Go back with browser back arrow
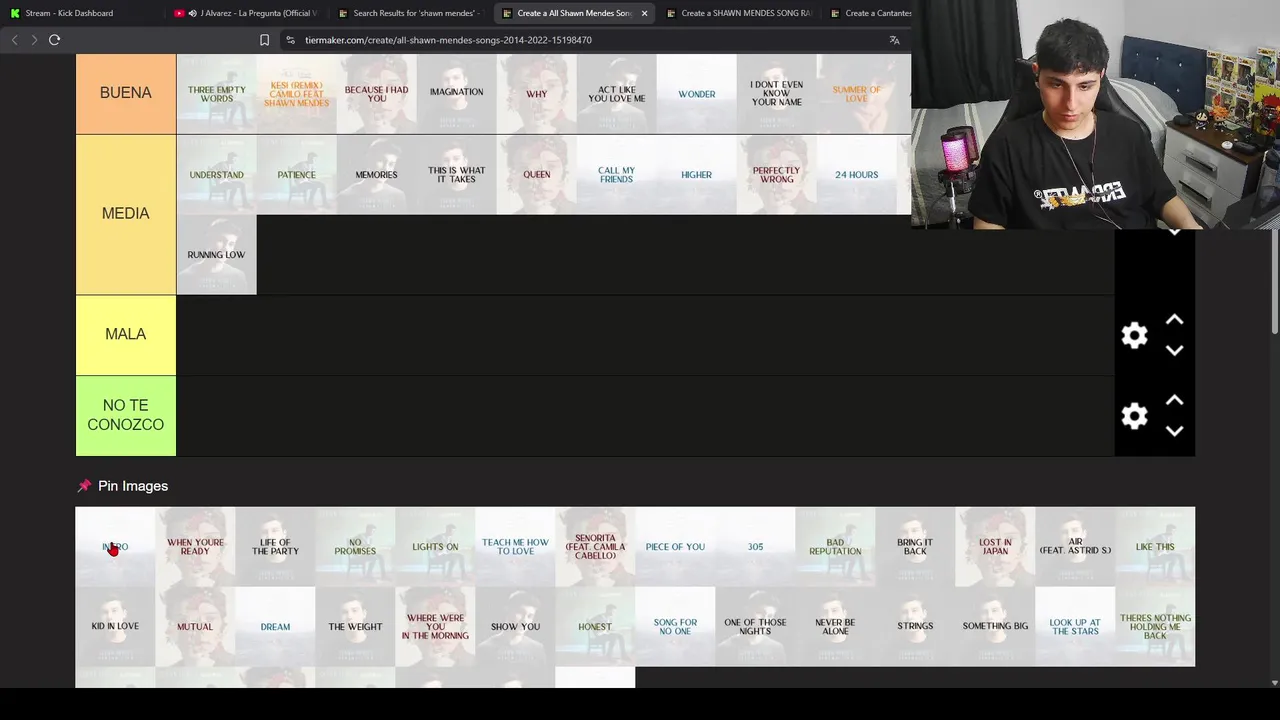This screenshot has height=720, width=1280. pos(14,40)
